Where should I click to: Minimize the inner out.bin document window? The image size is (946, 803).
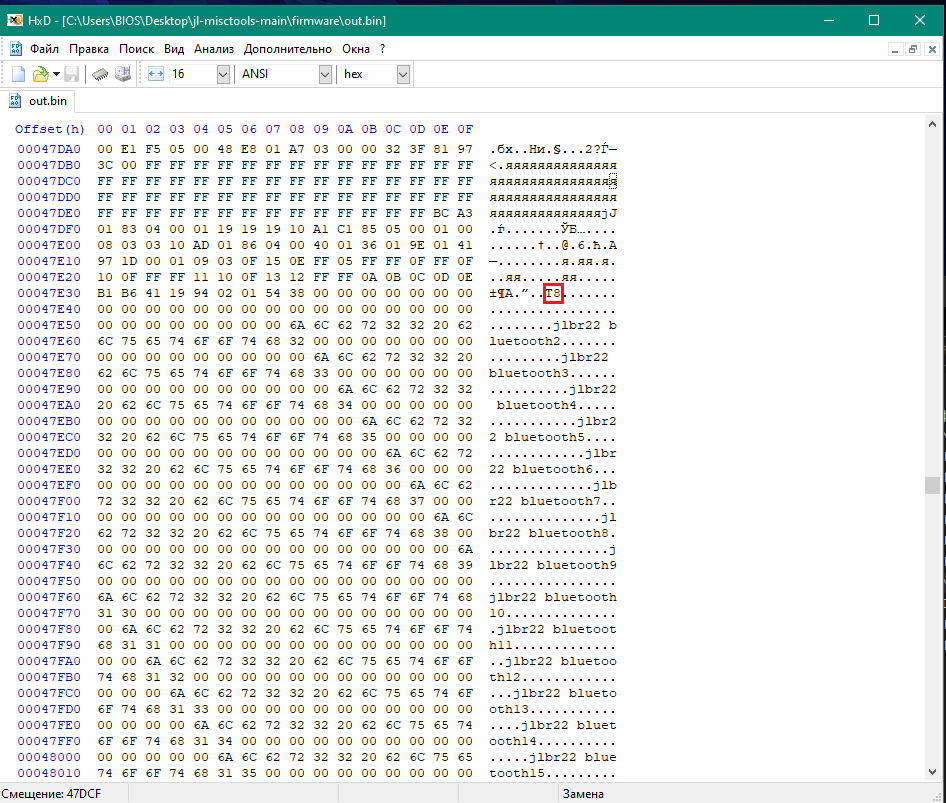895,49
